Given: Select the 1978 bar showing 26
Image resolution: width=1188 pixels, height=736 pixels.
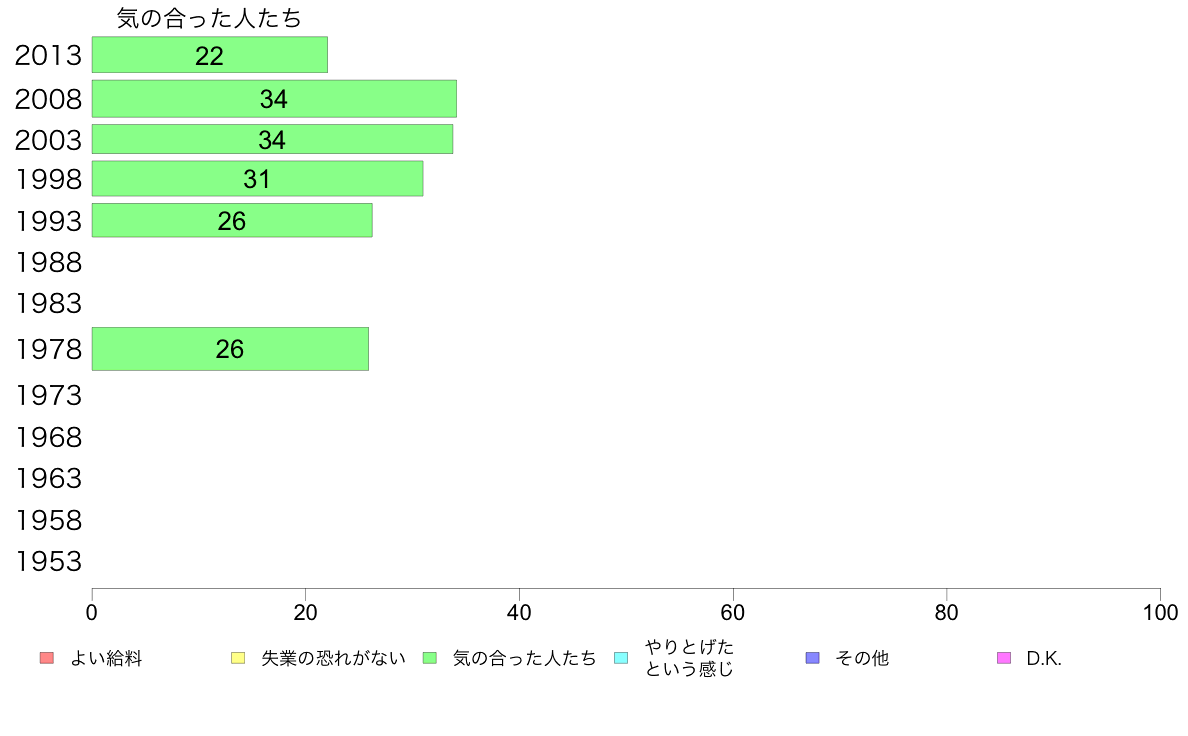Looking at the screenshot, I should click(x=230, y=349).
